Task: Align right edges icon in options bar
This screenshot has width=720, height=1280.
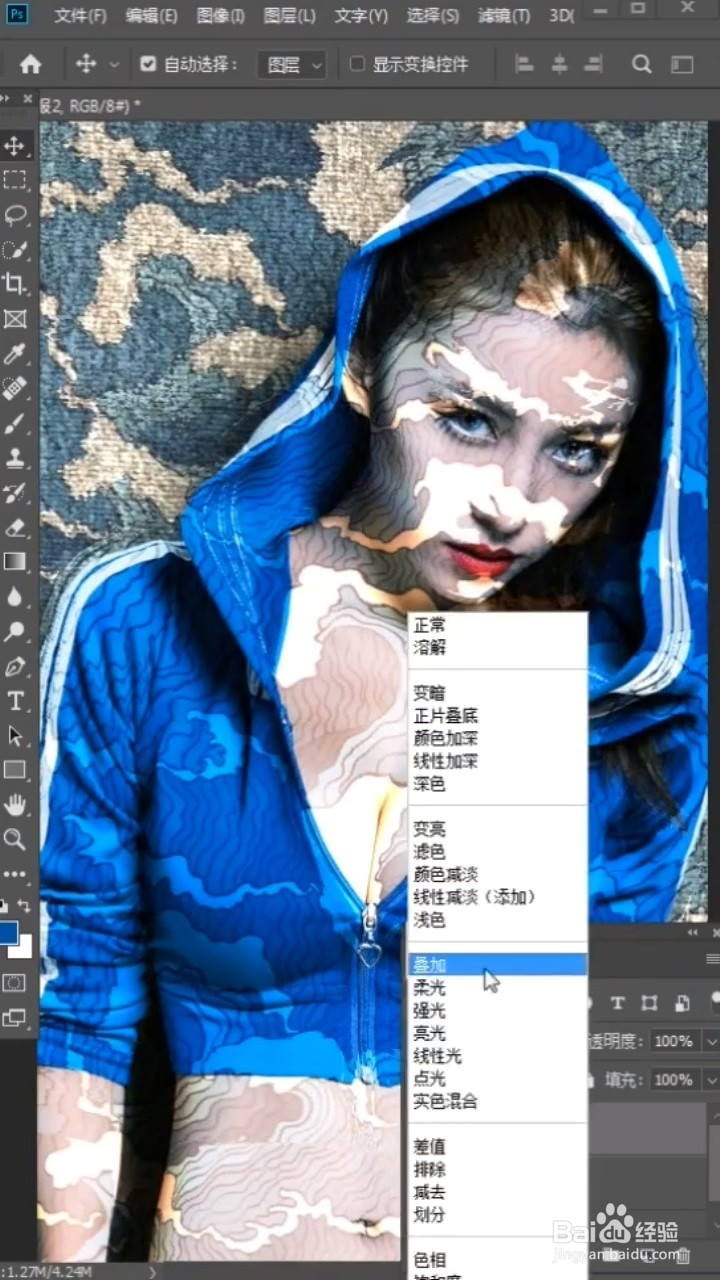Action: click(x=594, y=64)
